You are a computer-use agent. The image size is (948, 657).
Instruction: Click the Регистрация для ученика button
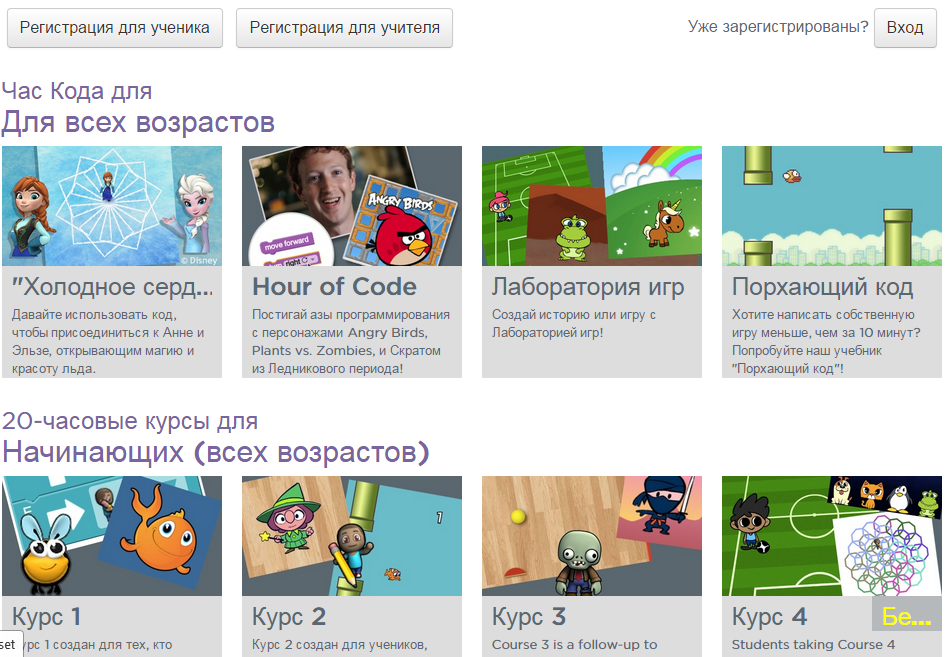[x=115, y=28]
